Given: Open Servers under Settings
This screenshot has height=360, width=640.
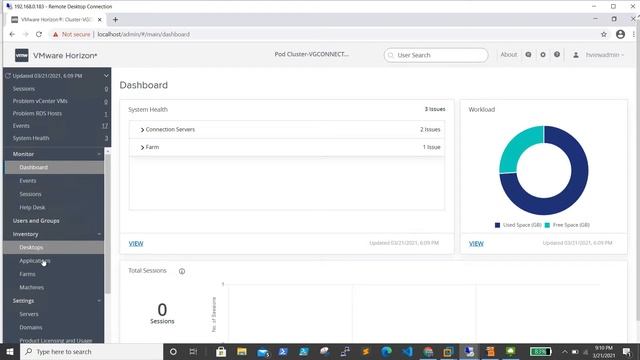Looking at the screenshot, I should 29,314.
